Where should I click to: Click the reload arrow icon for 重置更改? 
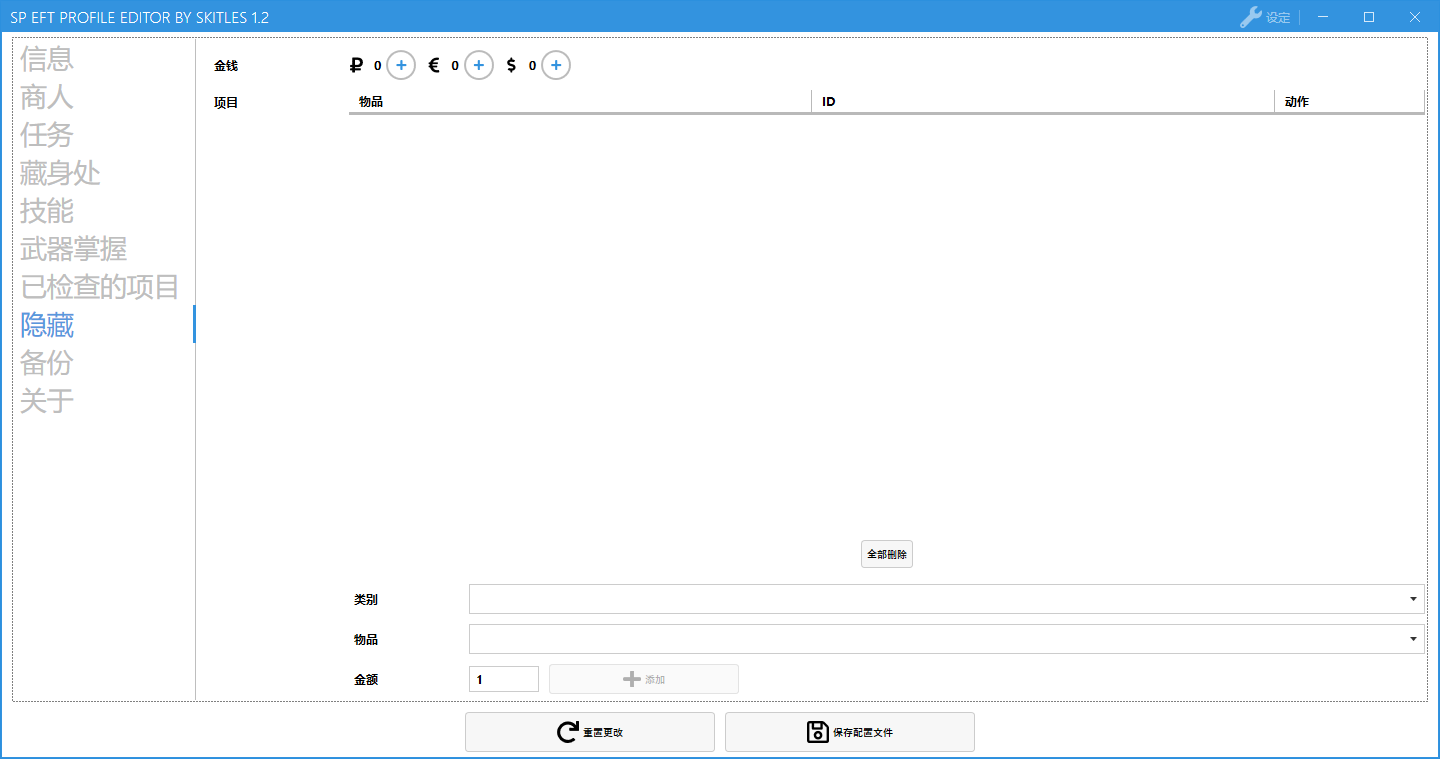point(567,732)
